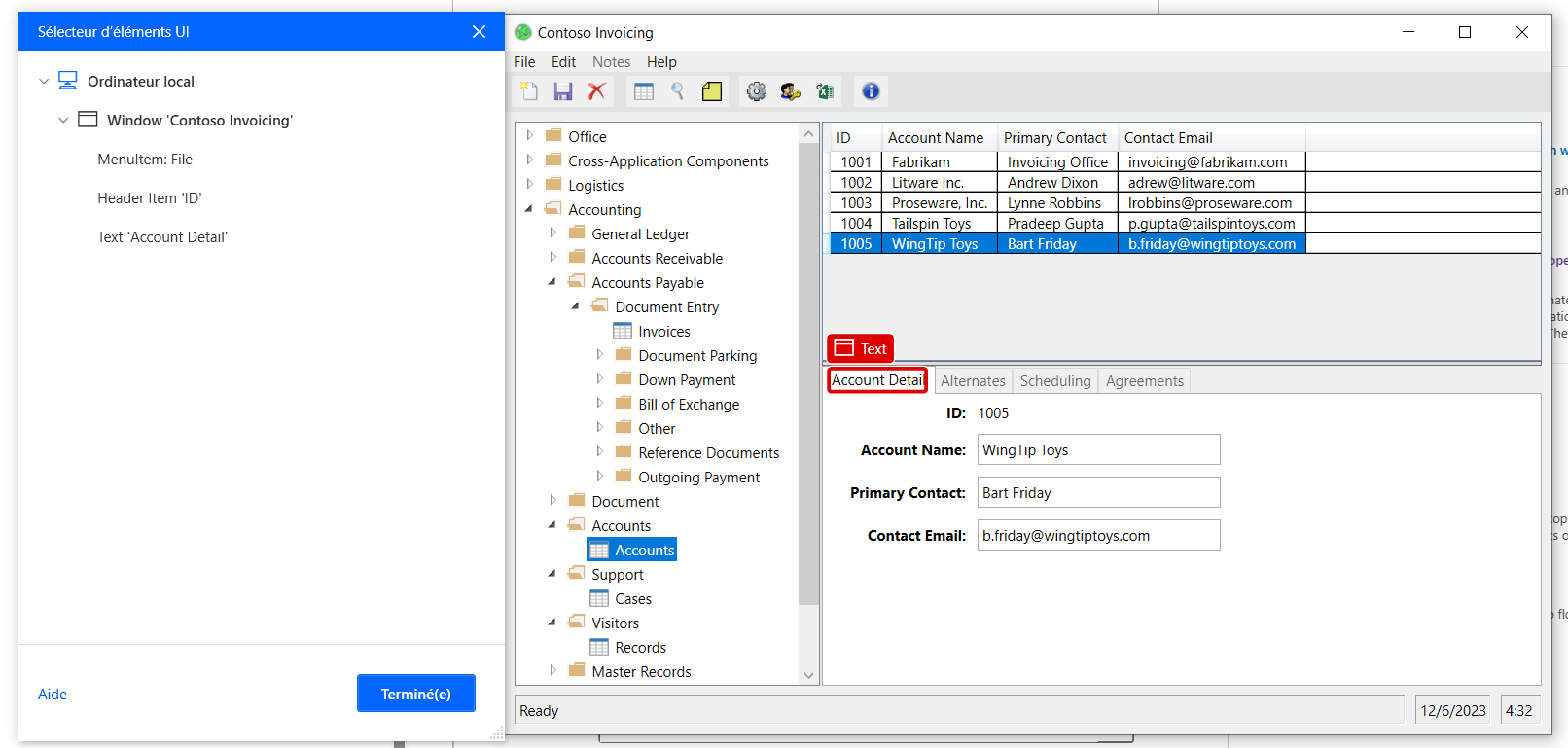
Task: Click the tree scrollbar down arrow
Action: pyautogui.click(x=808, y=675)
